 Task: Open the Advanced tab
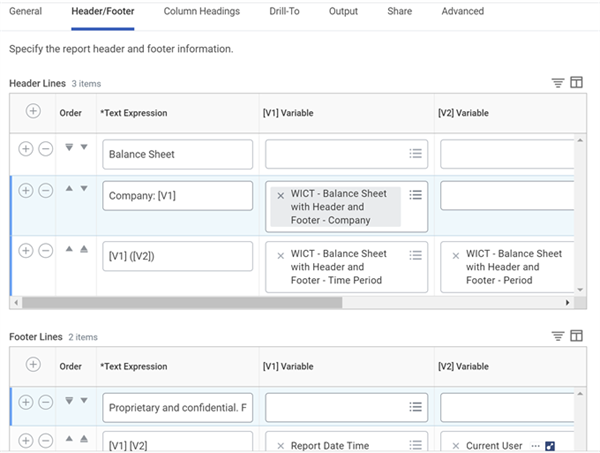tap(463, 11)
